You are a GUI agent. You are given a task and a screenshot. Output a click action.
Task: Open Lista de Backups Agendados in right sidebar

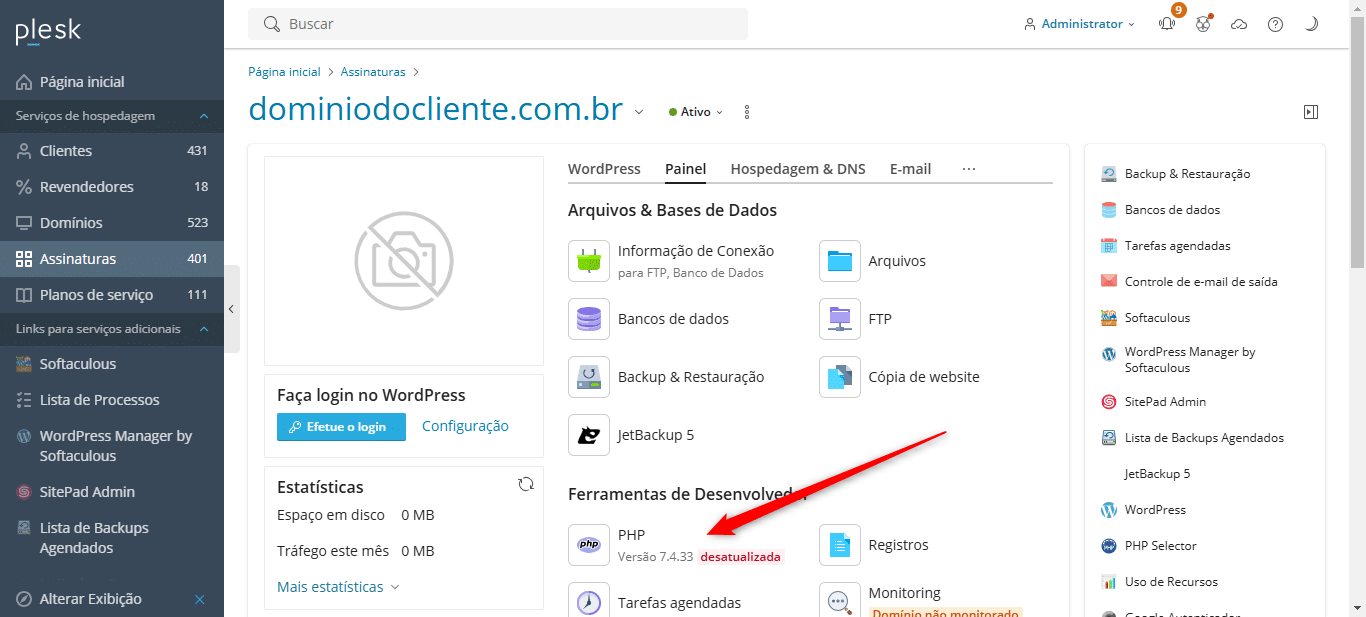(1204, 438)
